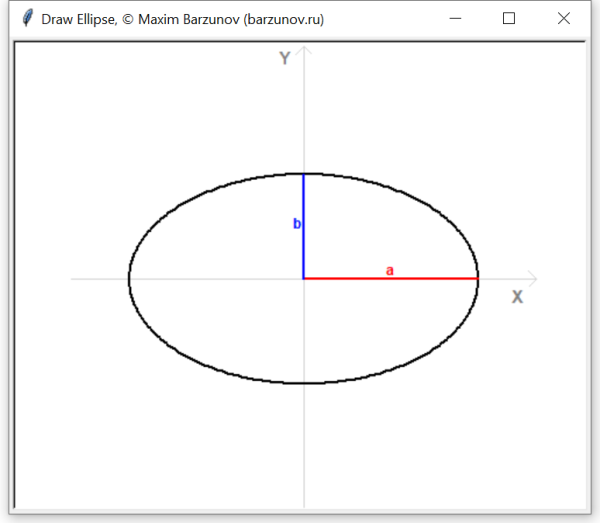Click the feather icon in the title bar
This screenshot has width=600, height=523.
pos(27,19)
